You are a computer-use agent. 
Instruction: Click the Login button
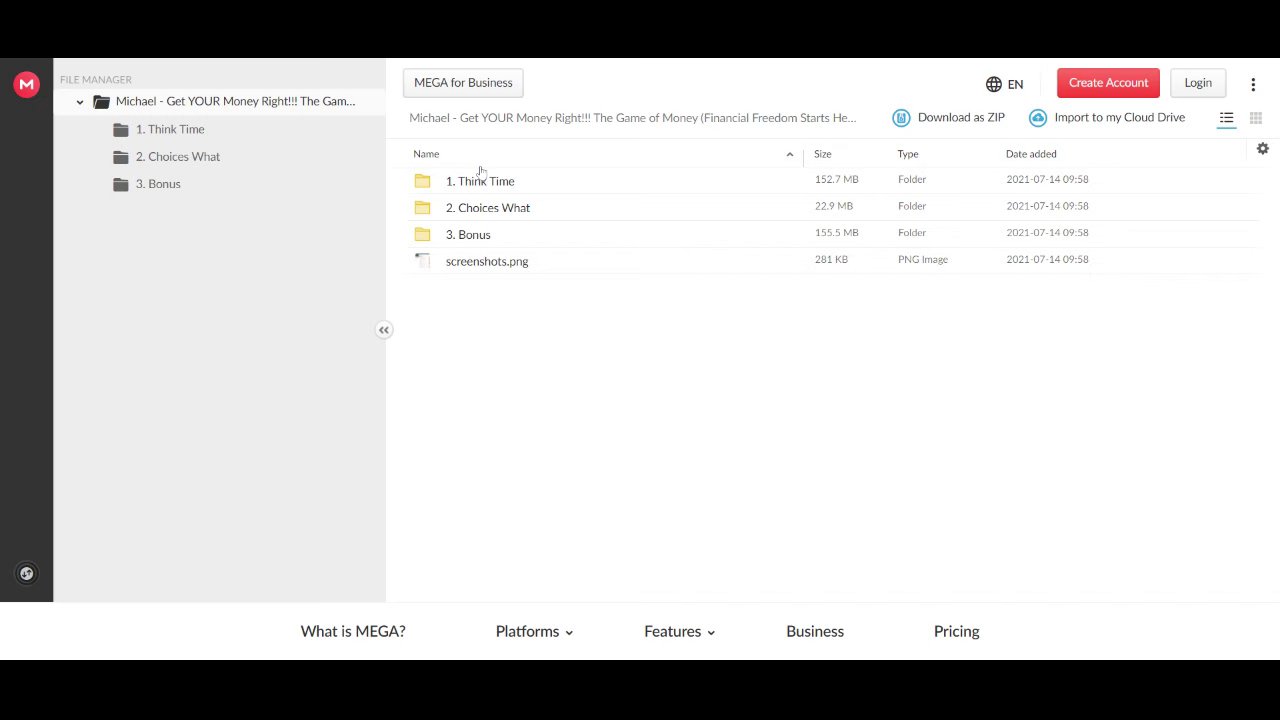pyautogui.click(x=1198, y=83)
